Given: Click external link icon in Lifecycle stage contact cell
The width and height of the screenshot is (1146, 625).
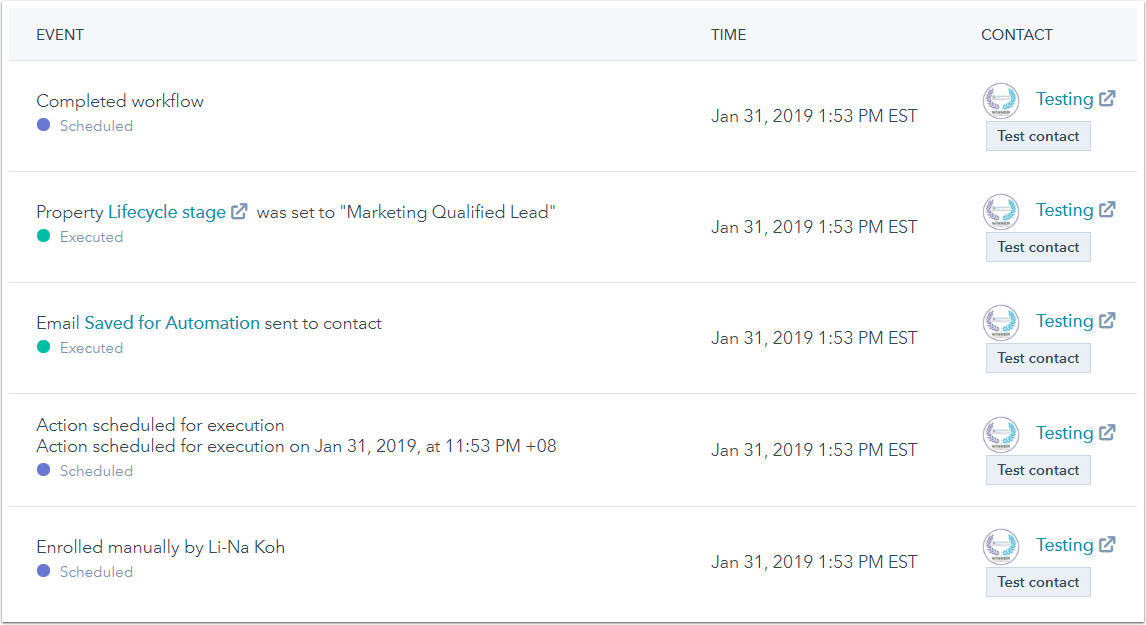Looking at the screenshot, I should pos(1107,209).
